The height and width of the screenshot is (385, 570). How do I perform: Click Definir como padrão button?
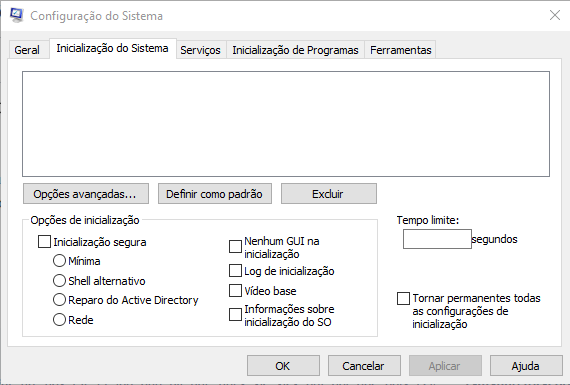tap(214, 194)
